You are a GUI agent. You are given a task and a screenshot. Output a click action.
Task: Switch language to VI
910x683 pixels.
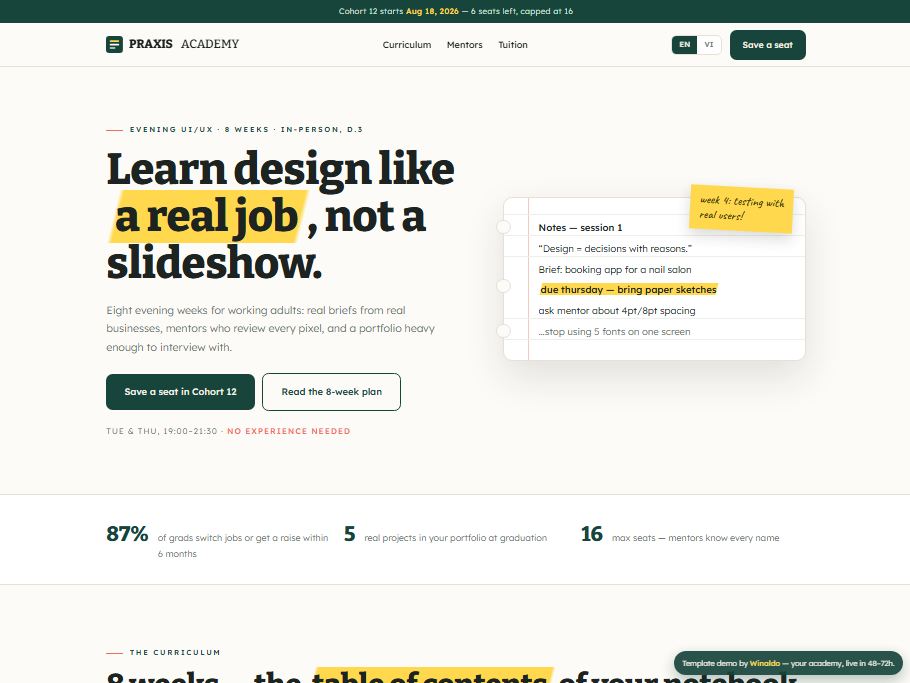709,45
